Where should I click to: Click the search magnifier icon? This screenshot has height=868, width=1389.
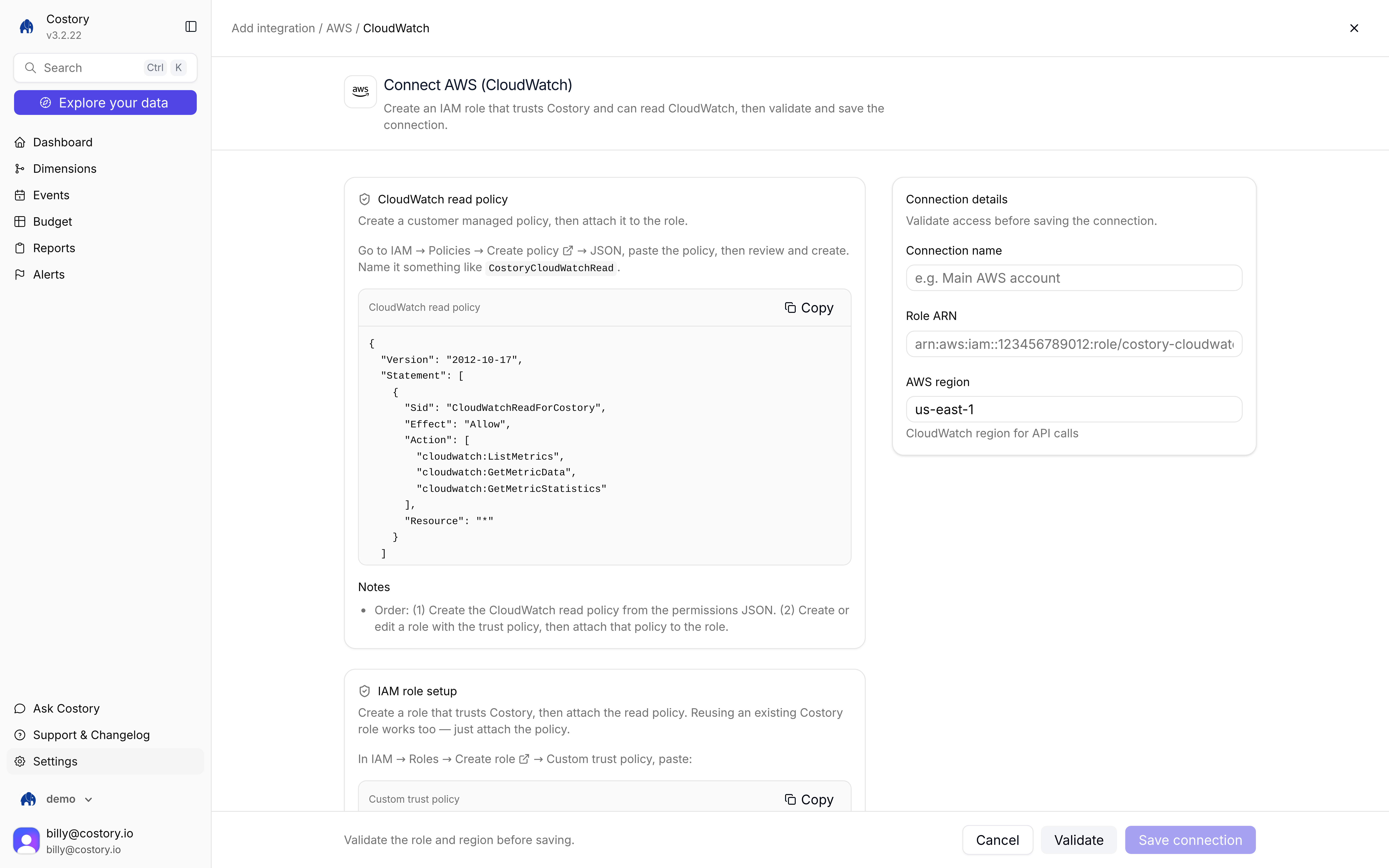pyautogui.click(x=30, y=68)
